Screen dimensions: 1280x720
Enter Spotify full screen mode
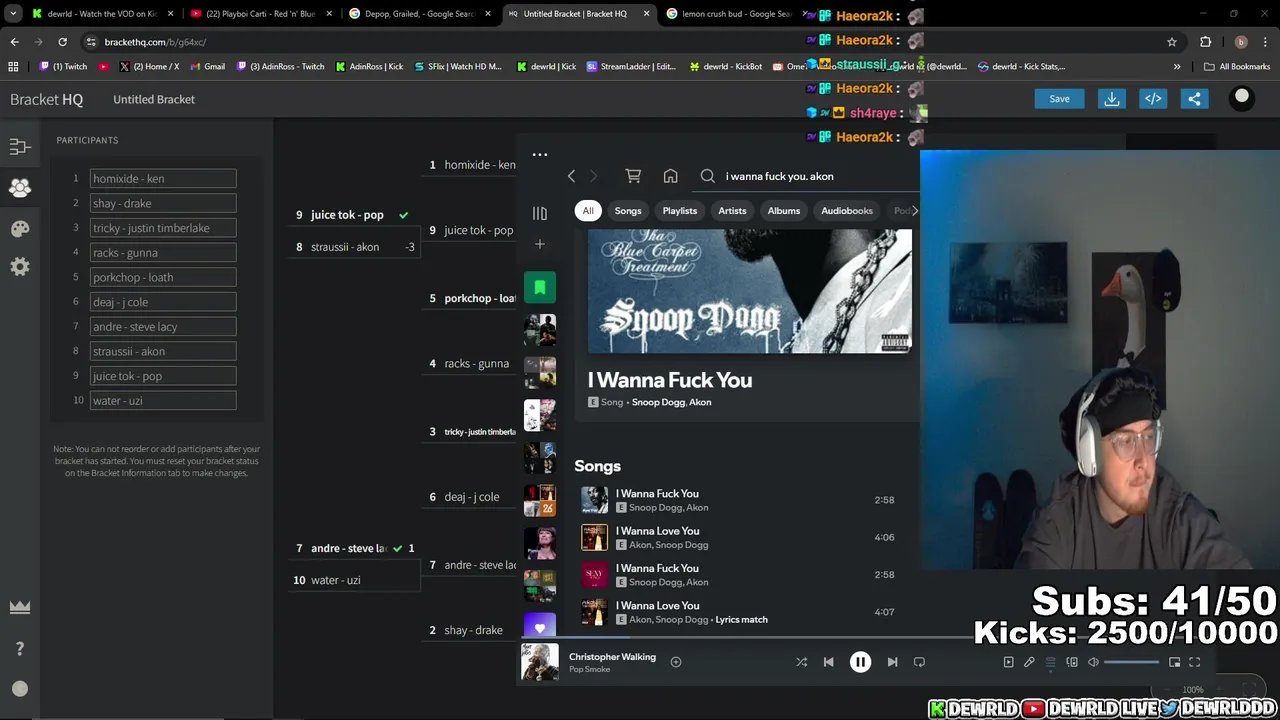point(1194,662)
